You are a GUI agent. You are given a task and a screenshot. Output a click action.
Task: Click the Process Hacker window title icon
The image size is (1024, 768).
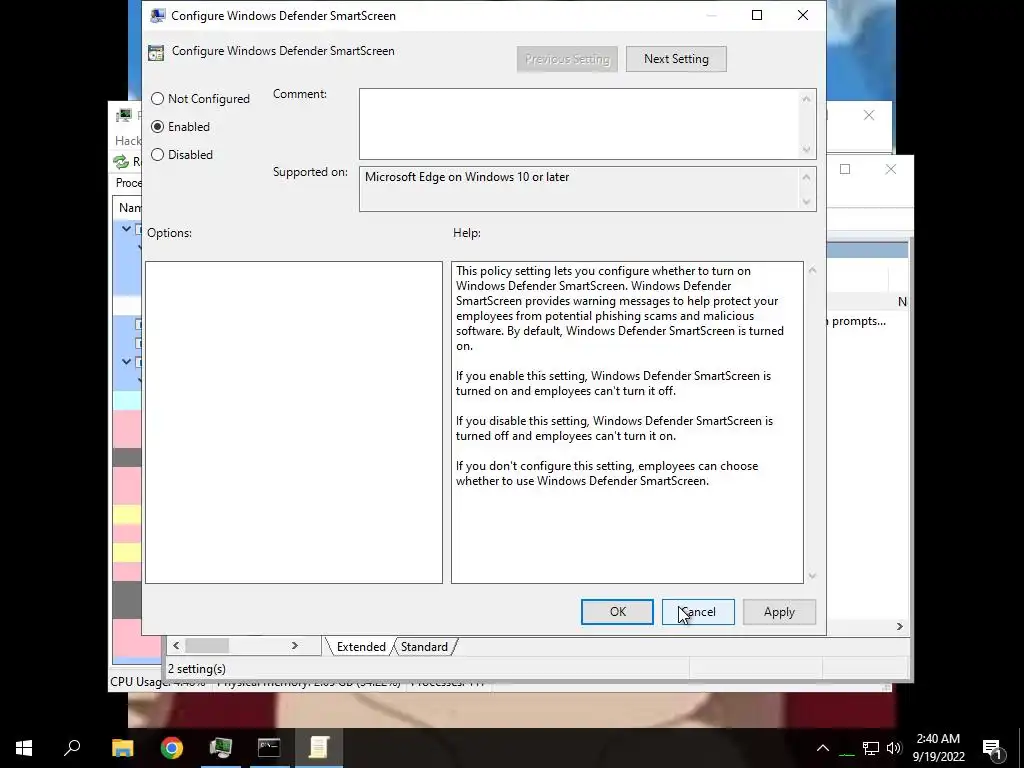coord(123,116)
